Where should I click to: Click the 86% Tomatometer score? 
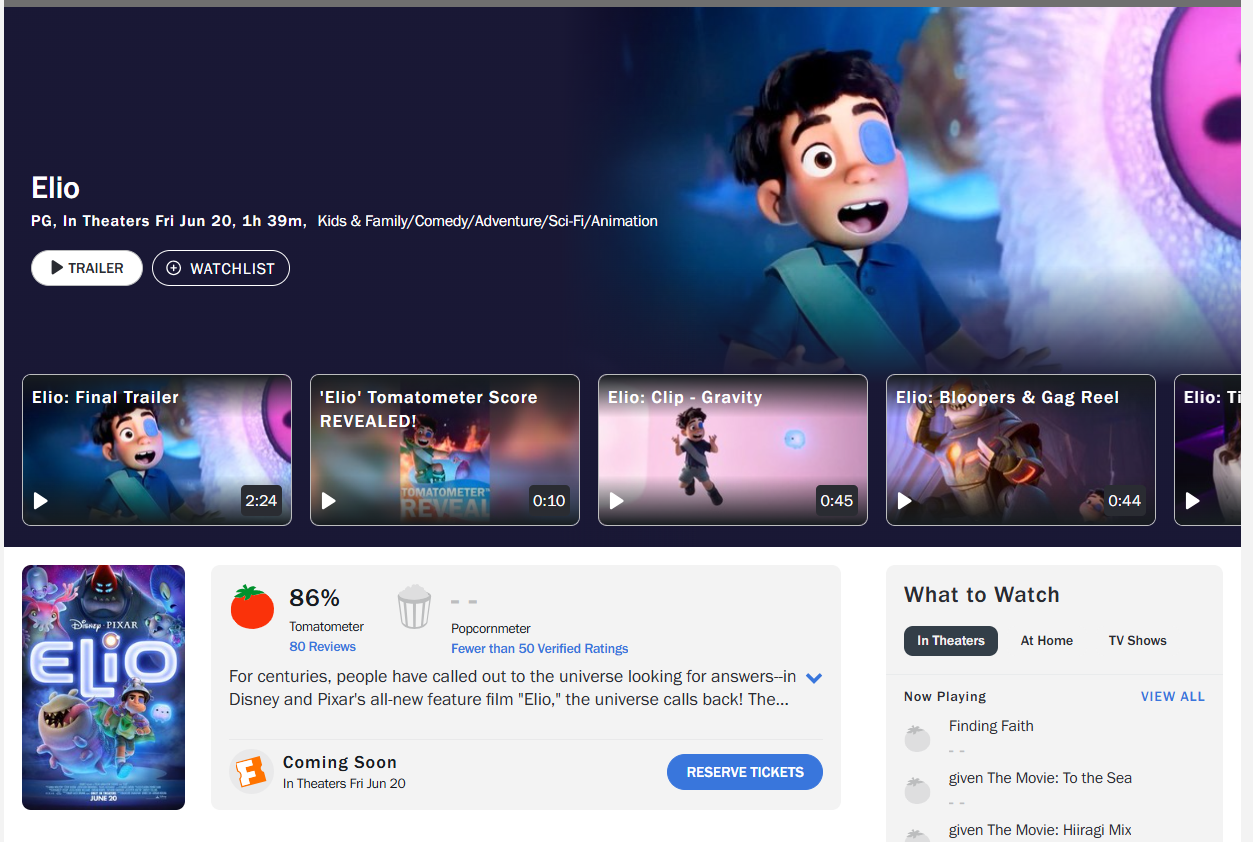point(315,598)
